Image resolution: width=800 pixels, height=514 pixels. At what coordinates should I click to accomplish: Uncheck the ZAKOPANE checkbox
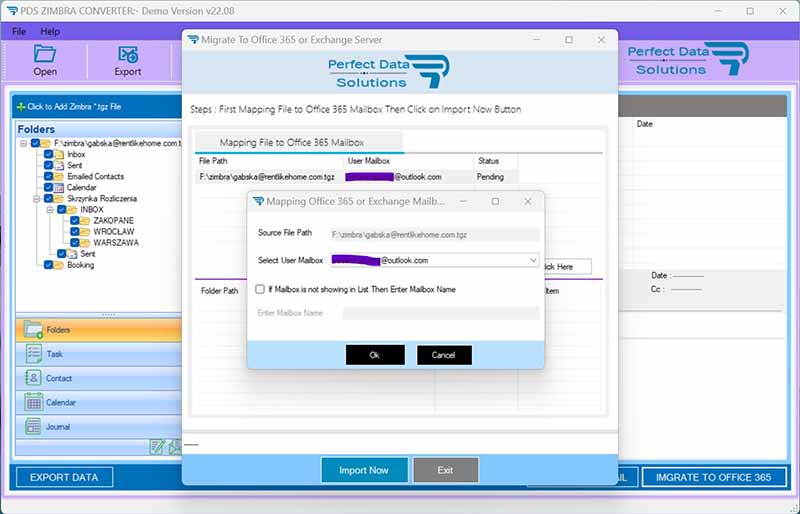coord(74,221)
